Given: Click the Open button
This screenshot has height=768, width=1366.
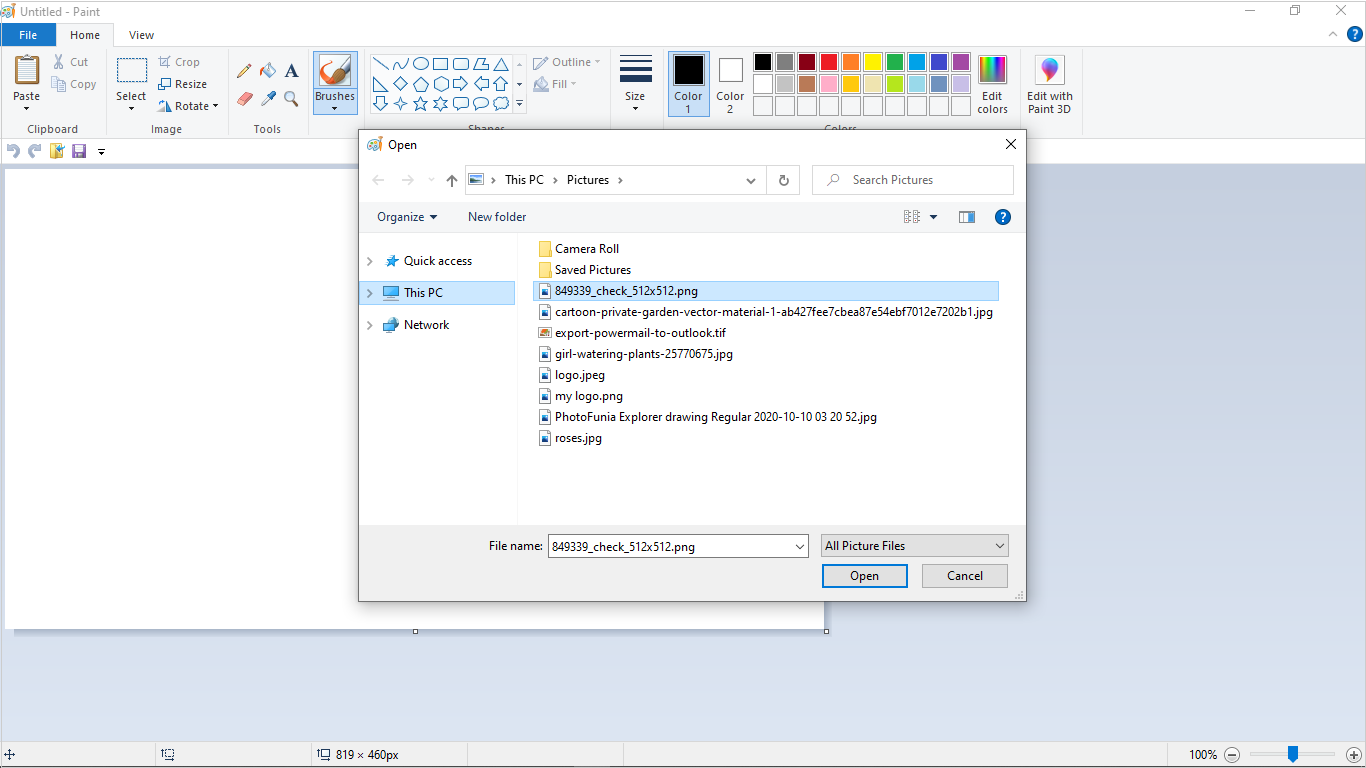Looking at the screenshot, I should [x=864, y=576].
